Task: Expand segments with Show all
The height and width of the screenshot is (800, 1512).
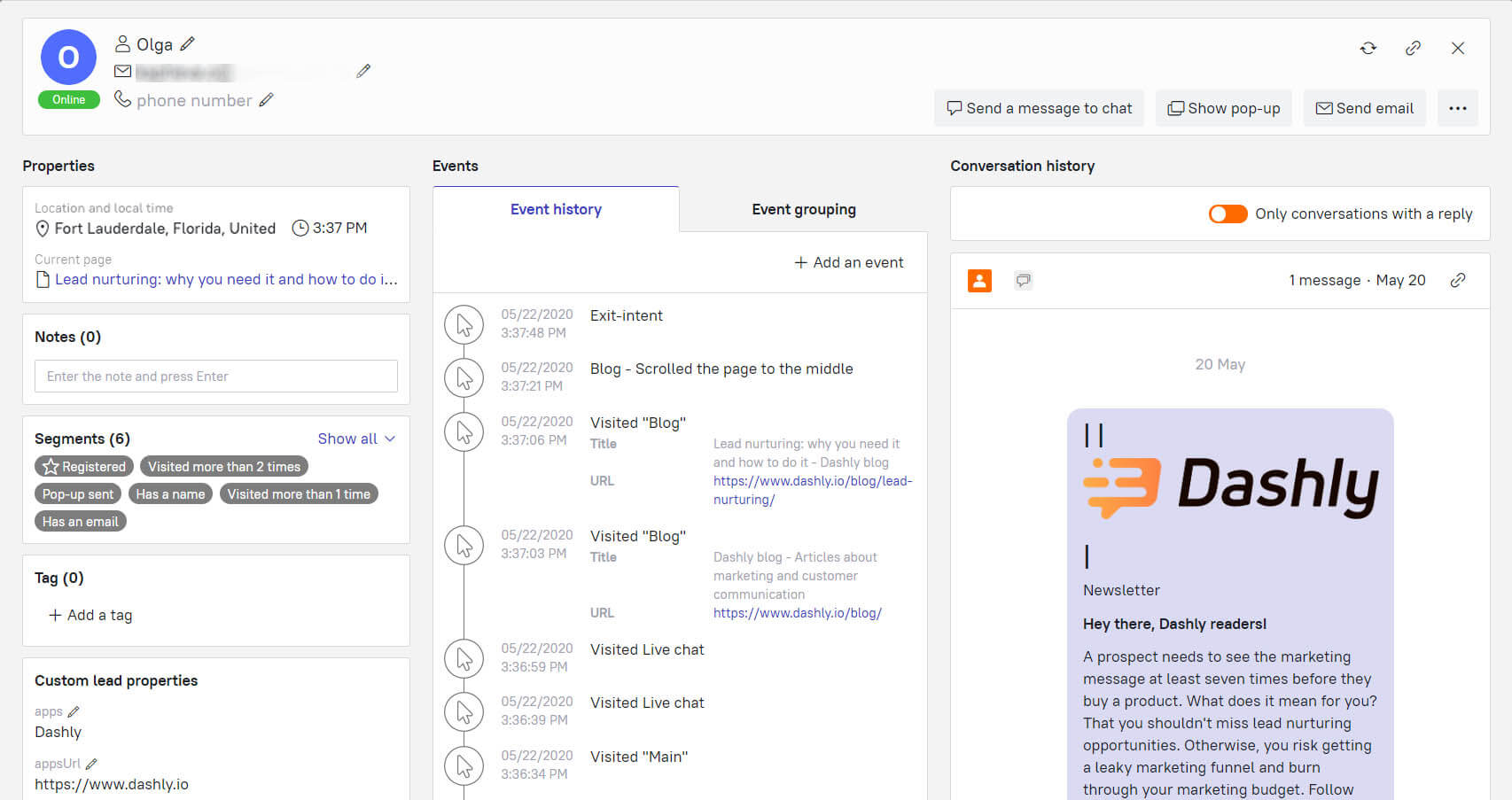Action: (x=356, y=439)
